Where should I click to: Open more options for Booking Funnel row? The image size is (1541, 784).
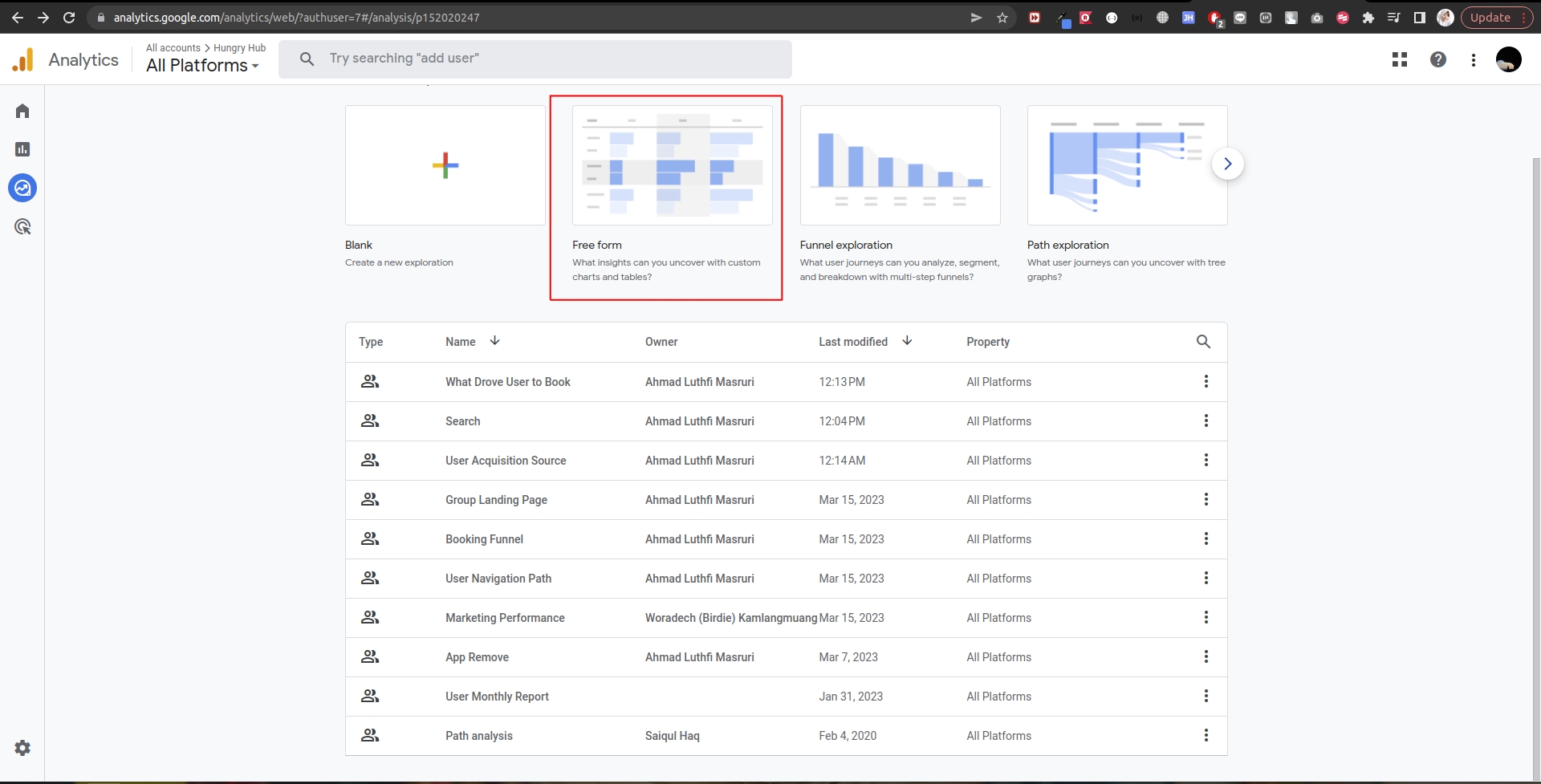[1206, 539]
